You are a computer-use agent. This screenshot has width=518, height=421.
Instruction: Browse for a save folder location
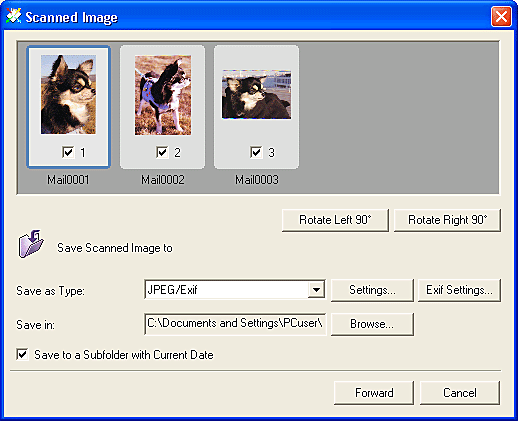click(x=372, y=324)
